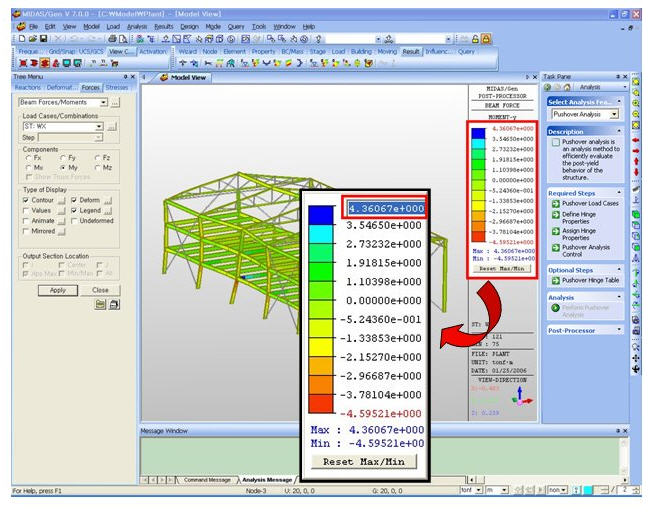
Task: Open the m length unit dropdown in status bar
Action: (x=504, y=490)
